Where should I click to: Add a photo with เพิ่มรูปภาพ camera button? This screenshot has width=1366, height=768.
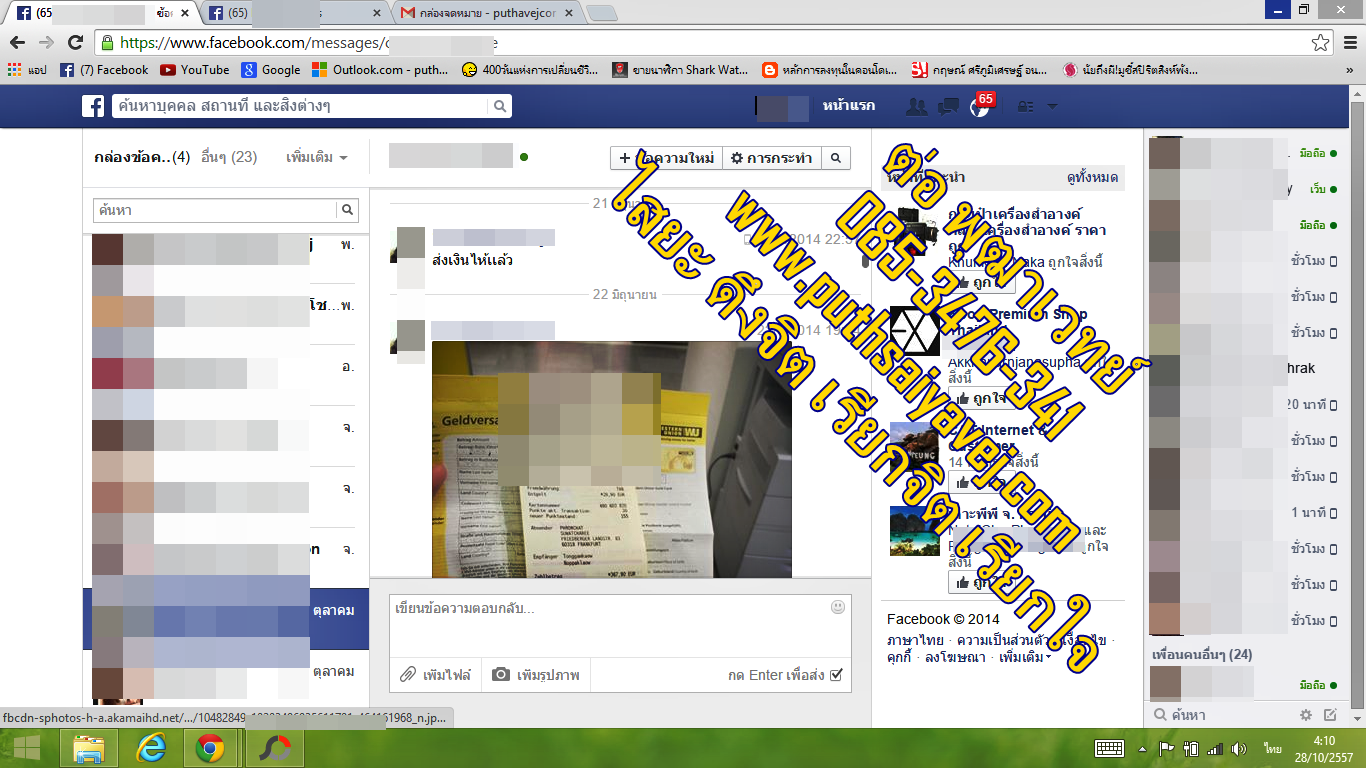tap(537, 675)
